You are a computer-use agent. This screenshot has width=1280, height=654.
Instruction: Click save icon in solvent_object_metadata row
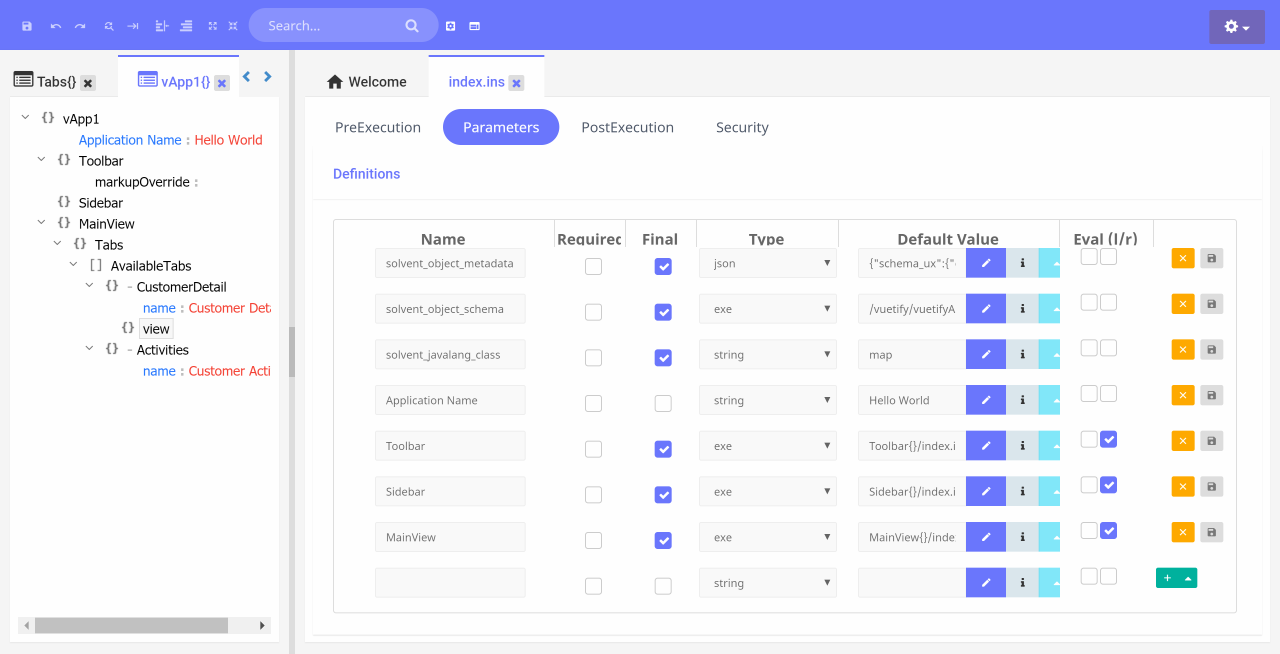pos(1211,259)
